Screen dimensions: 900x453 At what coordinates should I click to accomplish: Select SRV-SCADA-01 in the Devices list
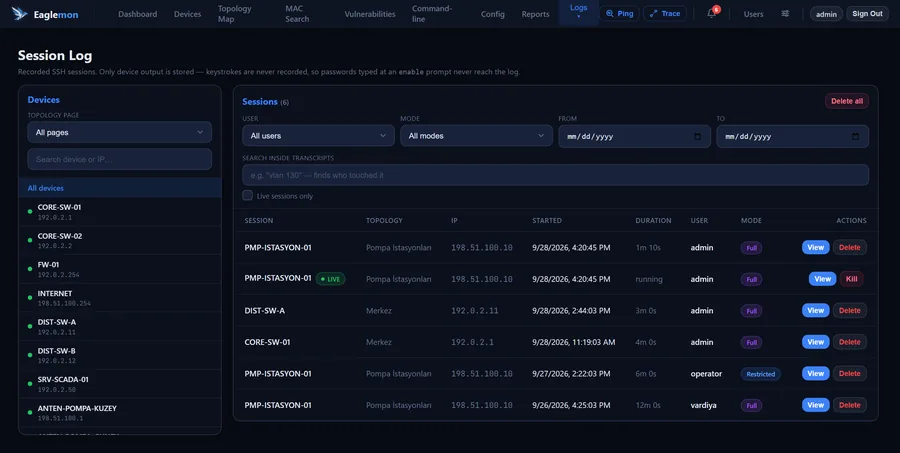(120, 384)
